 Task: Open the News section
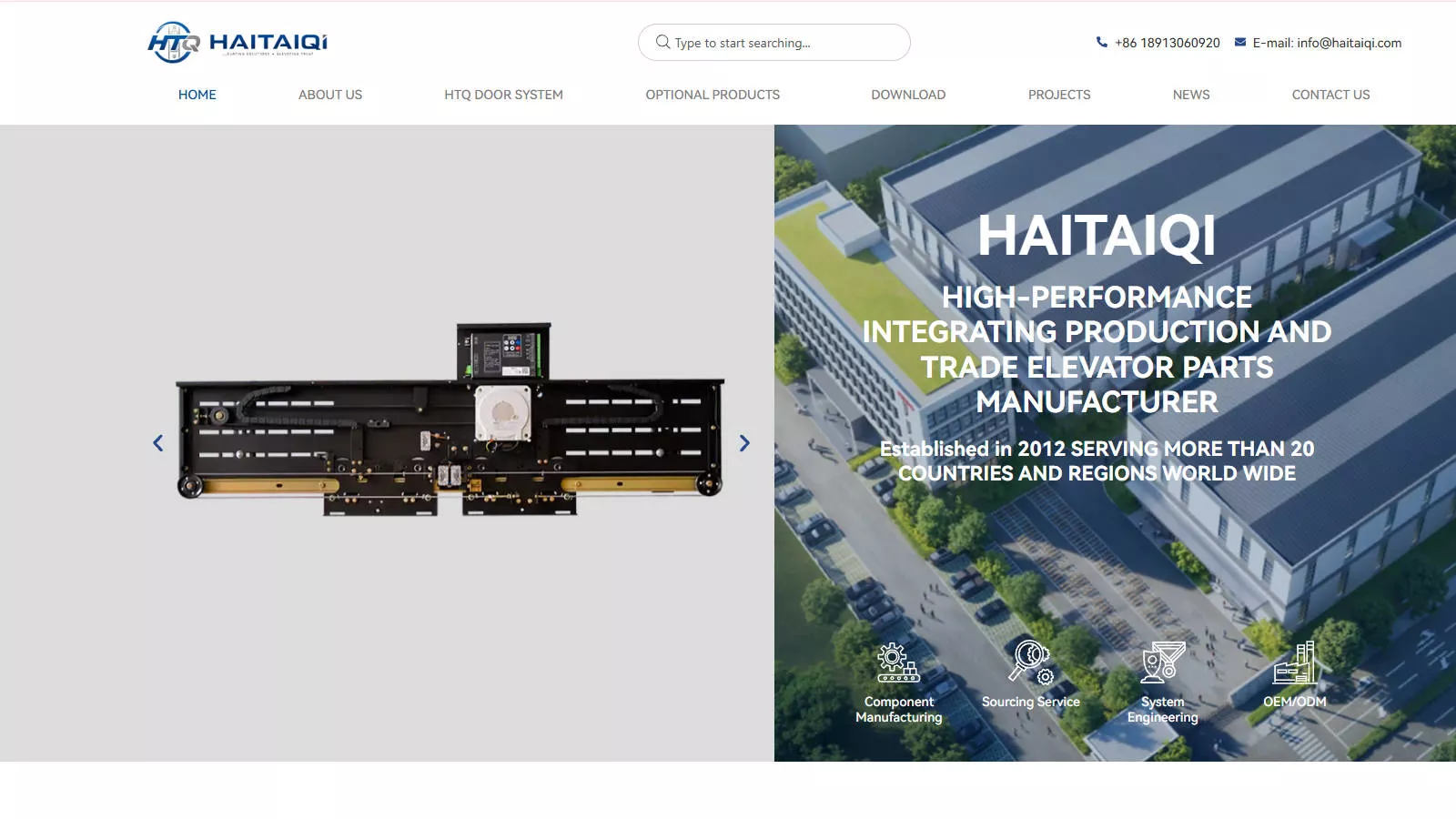pos(1191,95)
